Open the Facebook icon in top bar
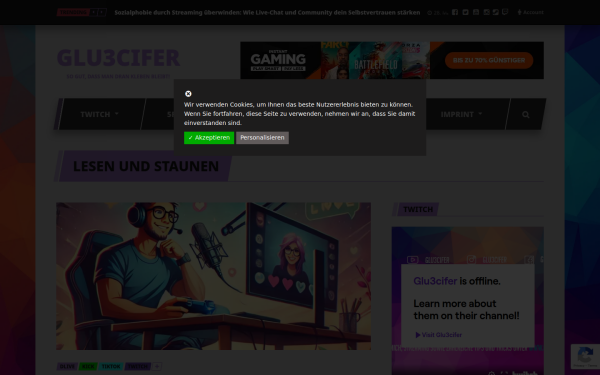Image resolution: width=600 pixels, height=375 pixels. (455, 12)
